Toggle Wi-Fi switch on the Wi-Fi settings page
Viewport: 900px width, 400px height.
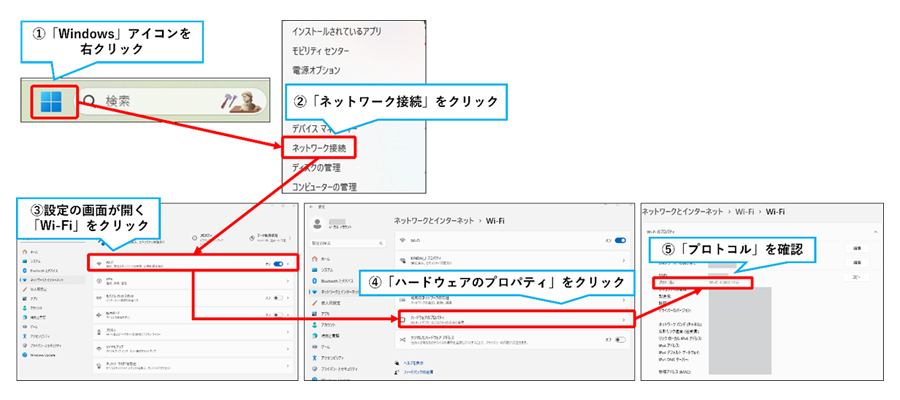click(x=620, y=240)
